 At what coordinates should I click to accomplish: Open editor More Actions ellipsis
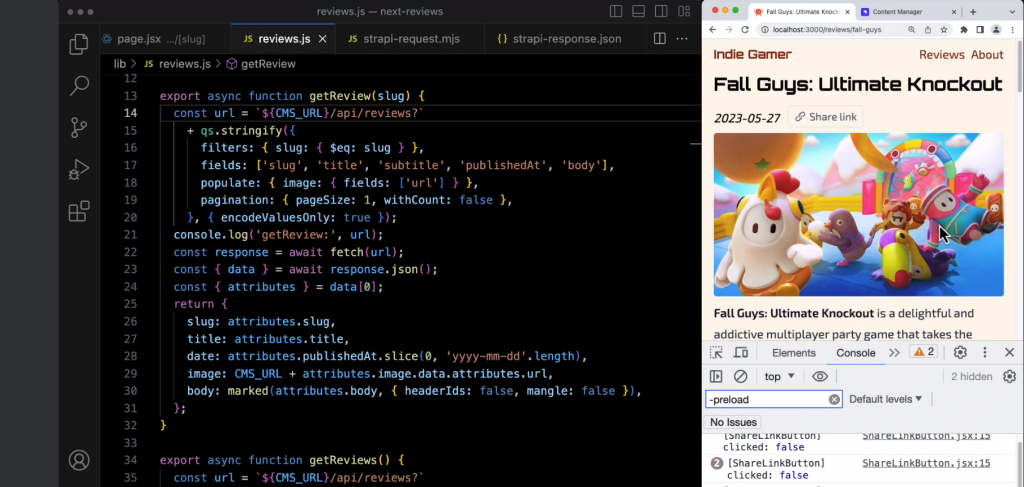(x=682, y=39)
